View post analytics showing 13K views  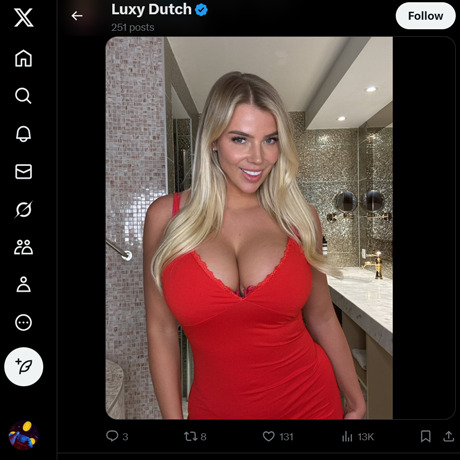tap(358, 437)
